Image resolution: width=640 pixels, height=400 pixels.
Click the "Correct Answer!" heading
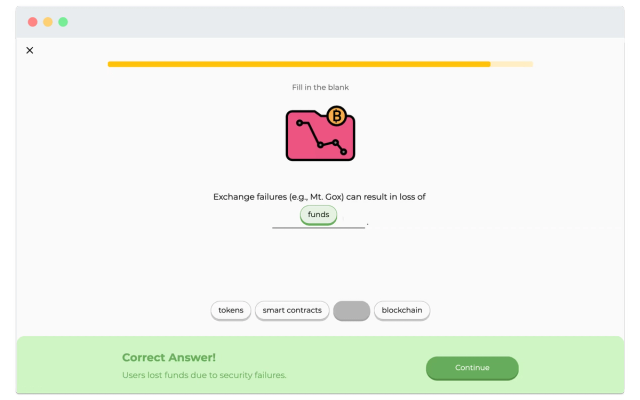[169, 358]
